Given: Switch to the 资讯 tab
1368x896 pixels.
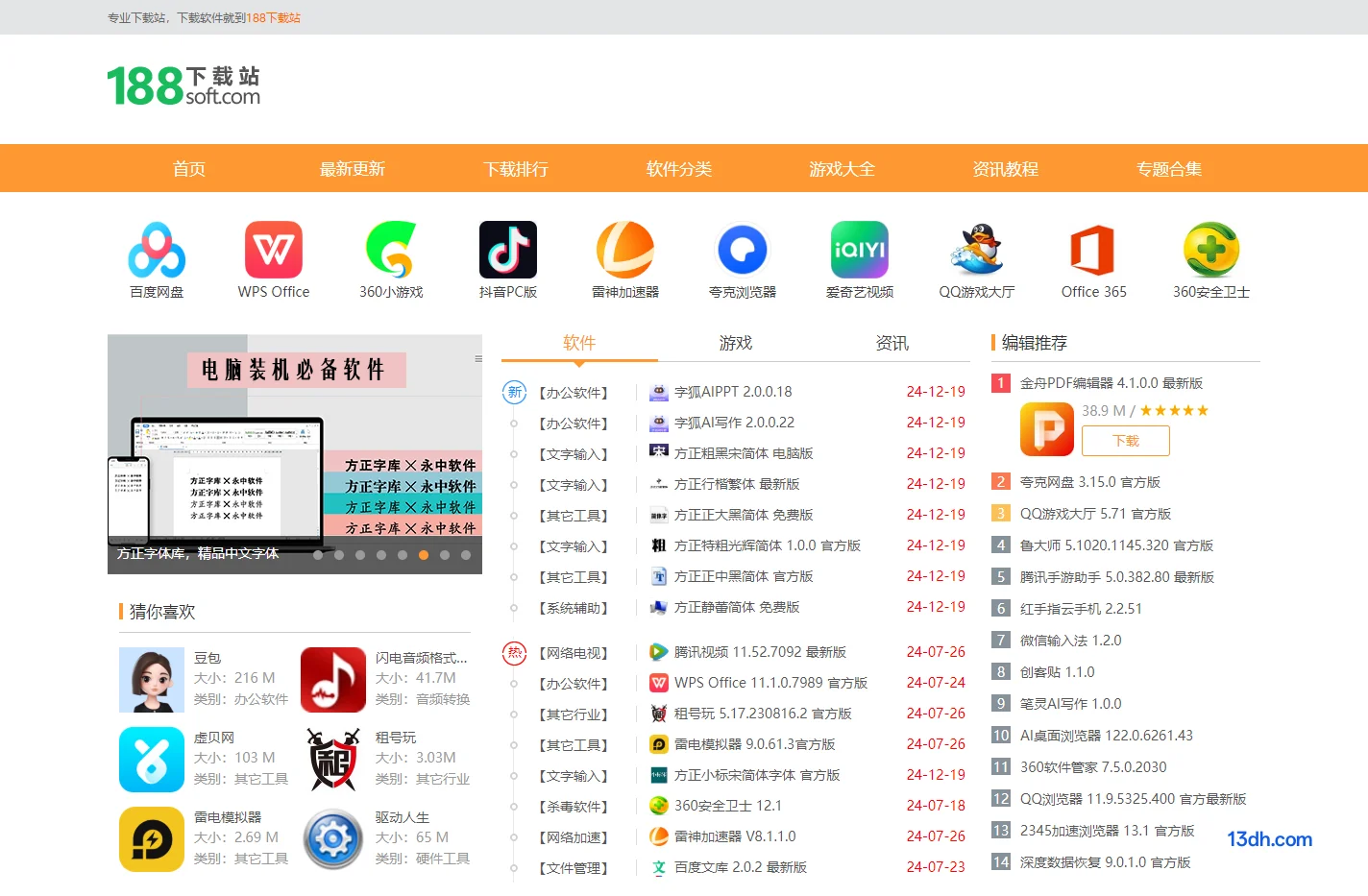Looking at the screenshot, I should [892, 343].
